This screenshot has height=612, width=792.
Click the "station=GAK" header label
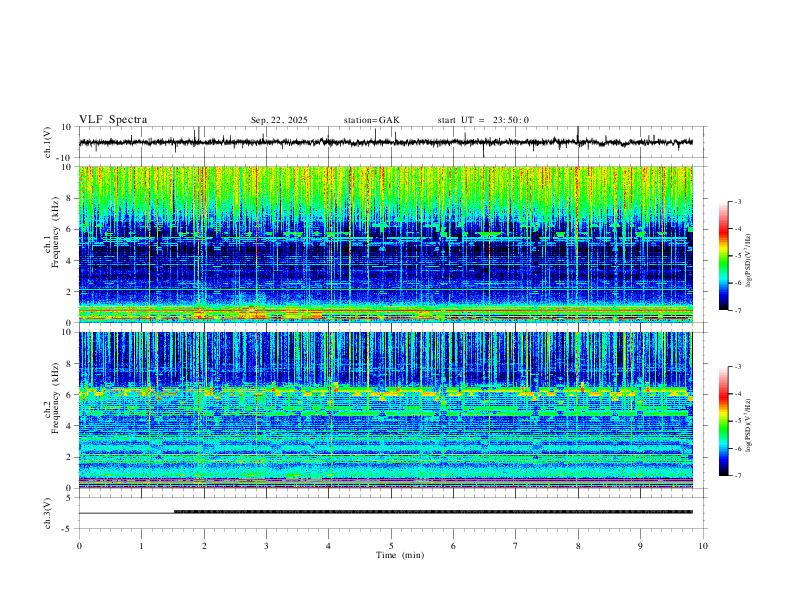point(371,120)
